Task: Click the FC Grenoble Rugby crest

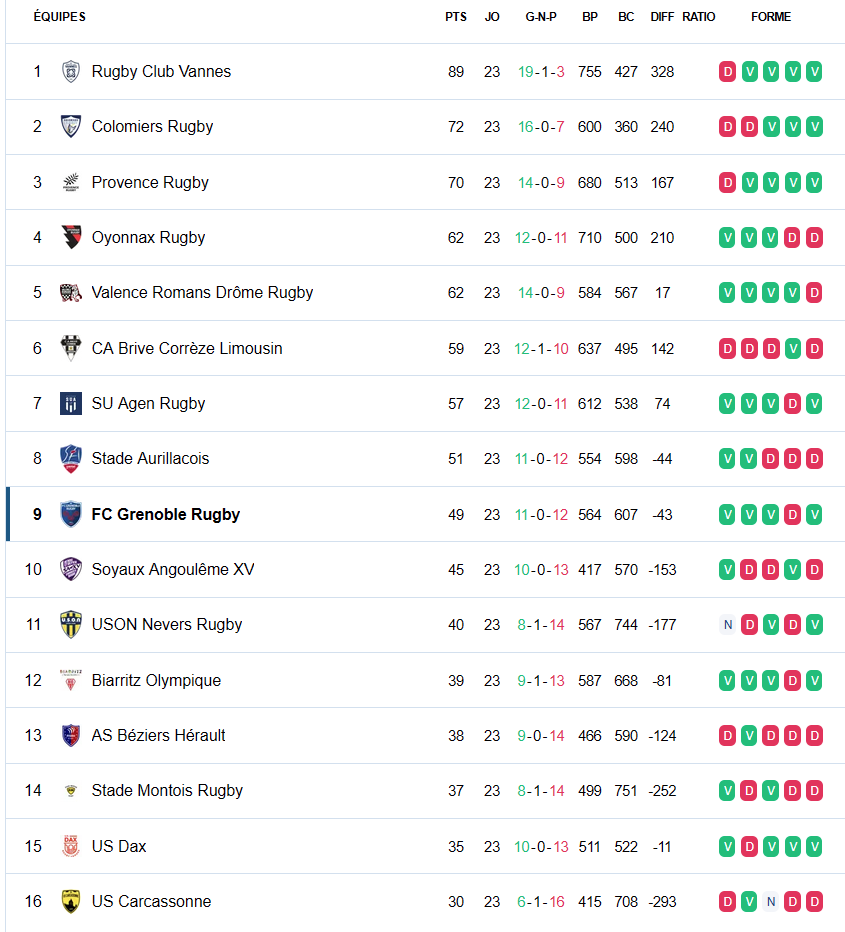Action: click(70, 515)
